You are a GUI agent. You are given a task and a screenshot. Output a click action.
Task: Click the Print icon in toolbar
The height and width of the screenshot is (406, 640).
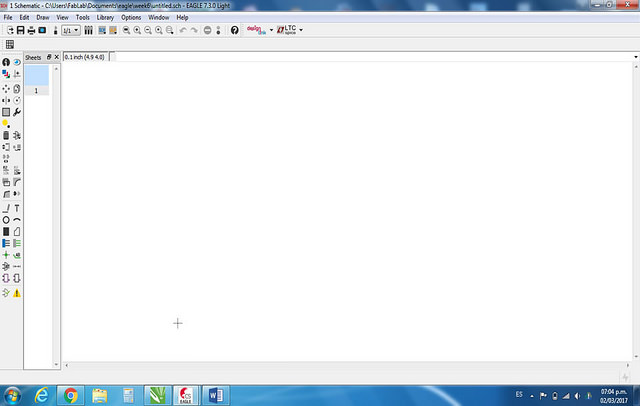[x=31, y=30]
